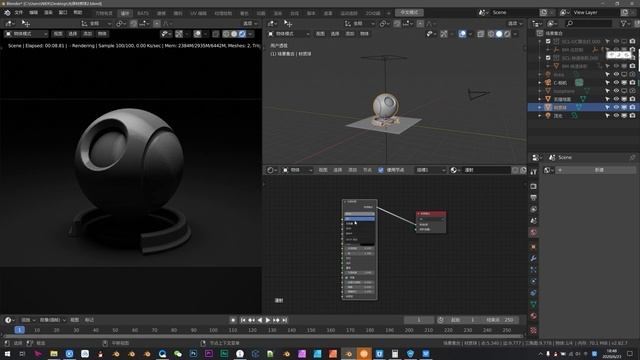Open the object mode dropdown in left viewport

point(26,34)
